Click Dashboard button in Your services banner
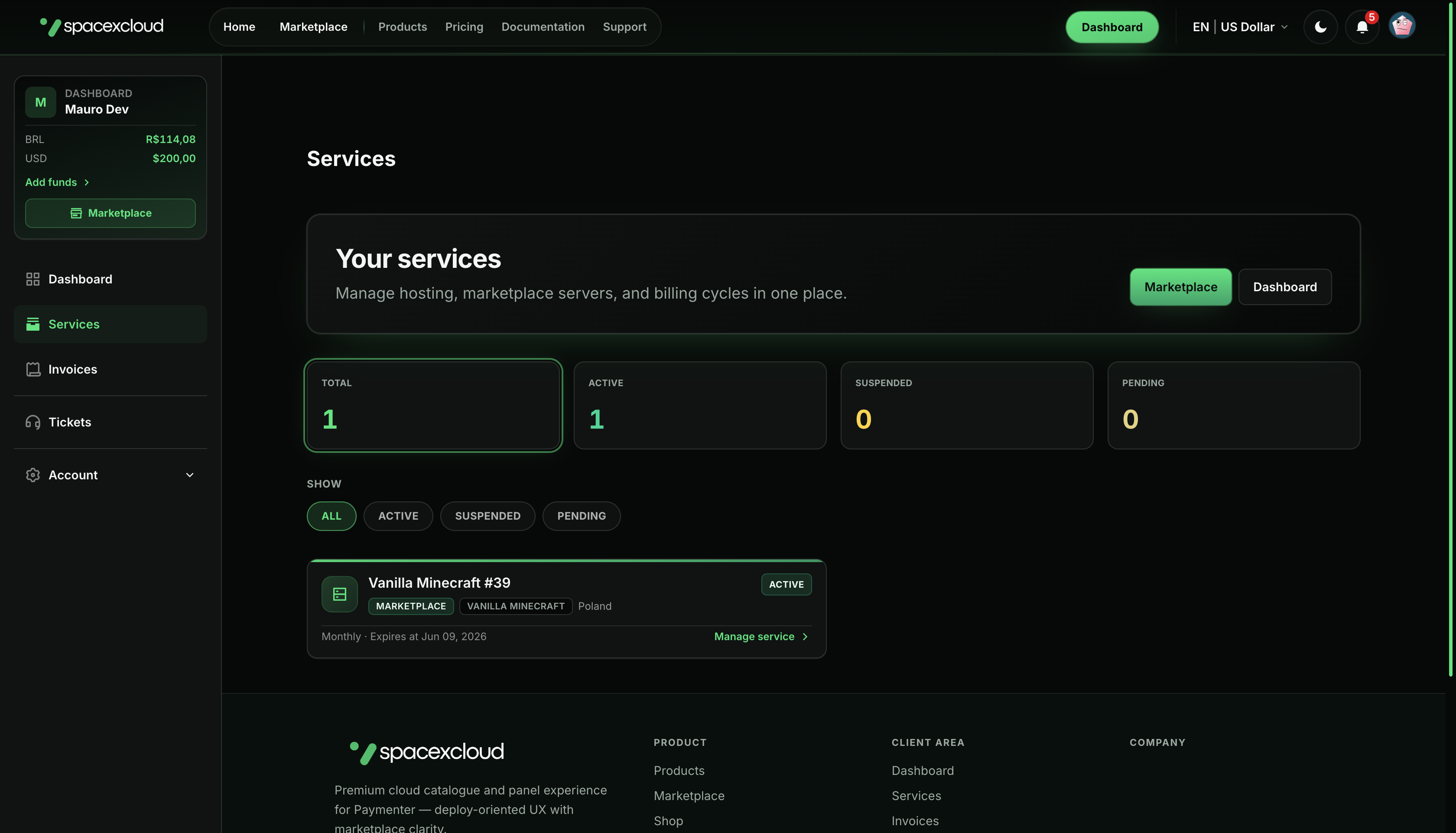1456x833 pixels. (1285, 286)
